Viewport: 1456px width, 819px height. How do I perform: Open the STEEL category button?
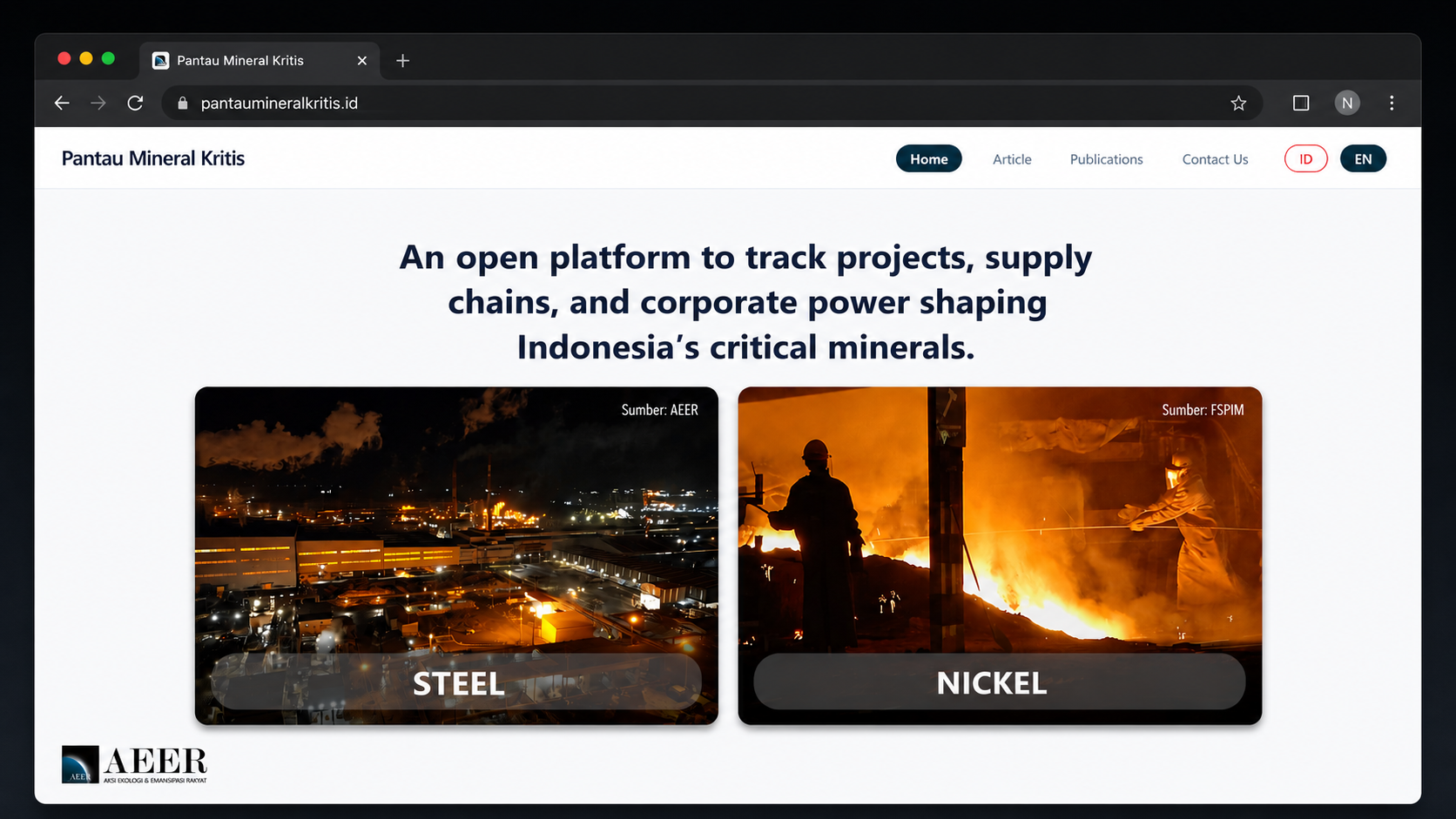pos(457,682)
